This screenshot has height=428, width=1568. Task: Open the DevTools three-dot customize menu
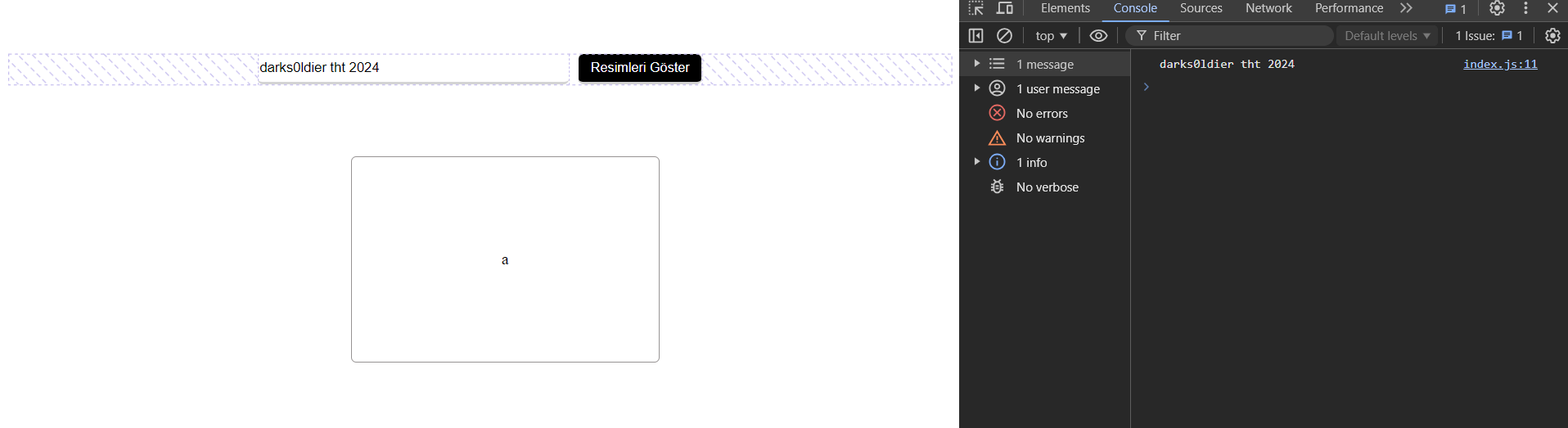[1525, 8]
